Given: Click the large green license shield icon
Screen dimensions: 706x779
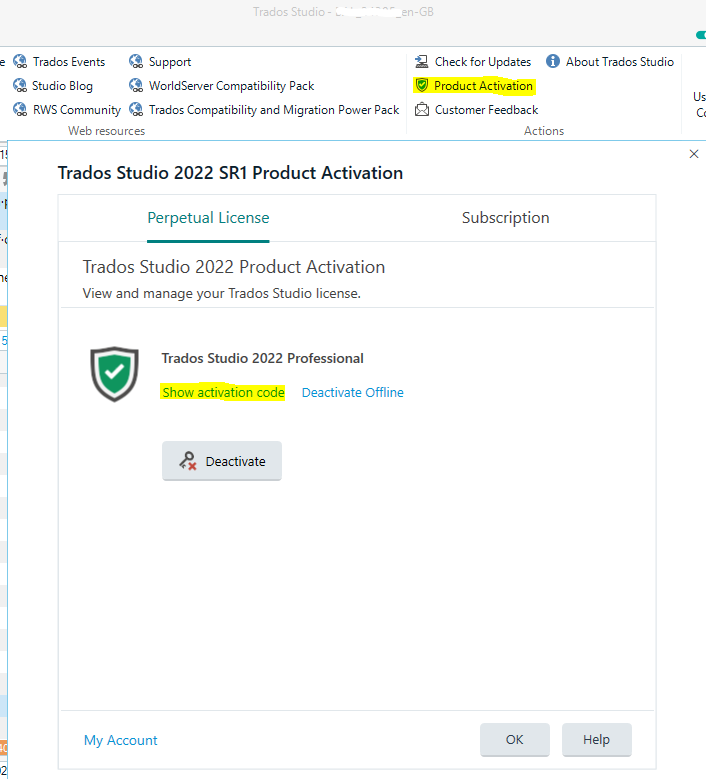Looking at the screenshot, I should [x=114, y=374].
